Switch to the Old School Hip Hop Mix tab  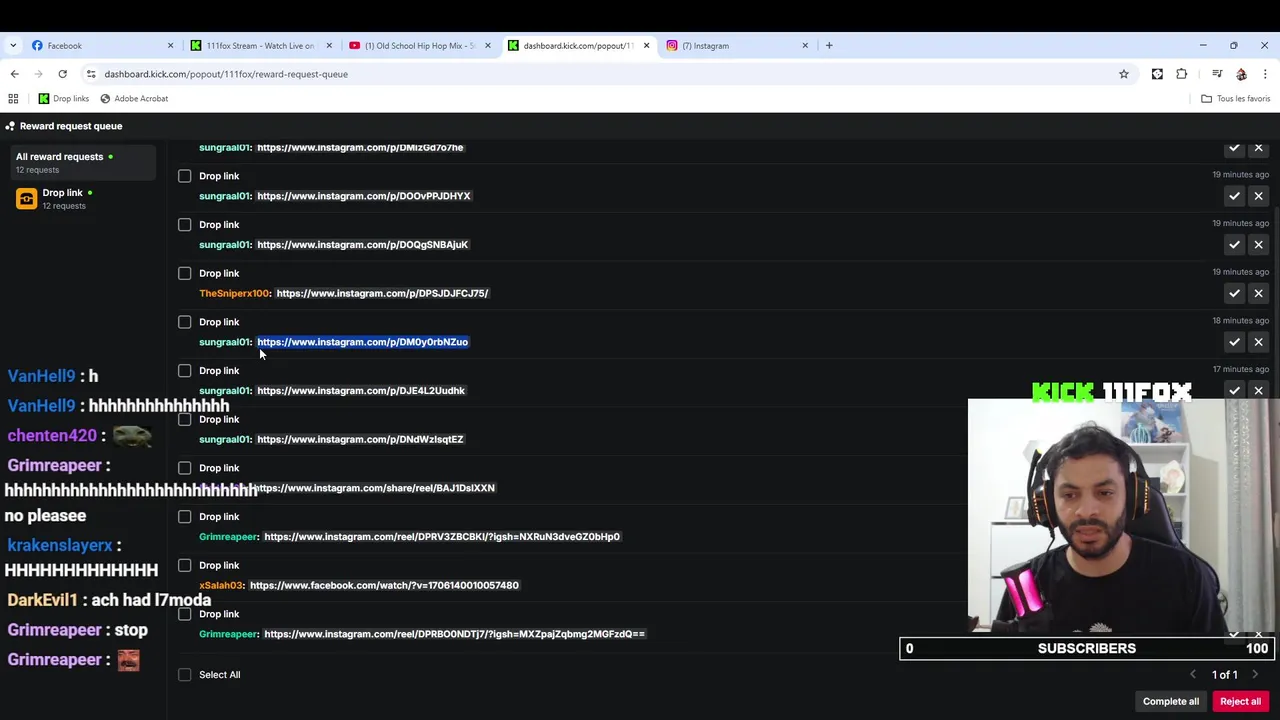(418, 46)
